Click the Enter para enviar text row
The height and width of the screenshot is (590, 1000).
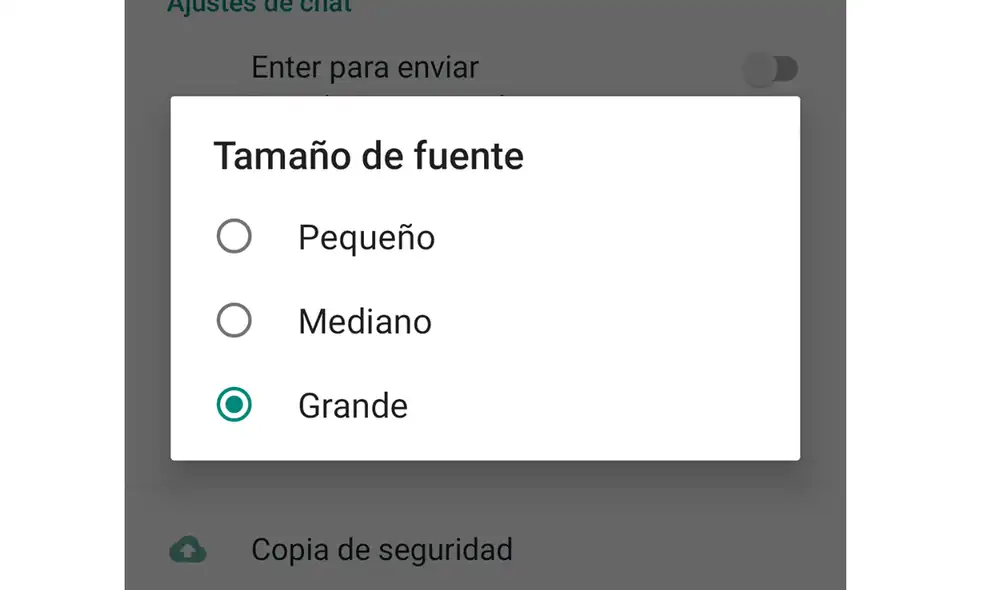pos(364,67)
